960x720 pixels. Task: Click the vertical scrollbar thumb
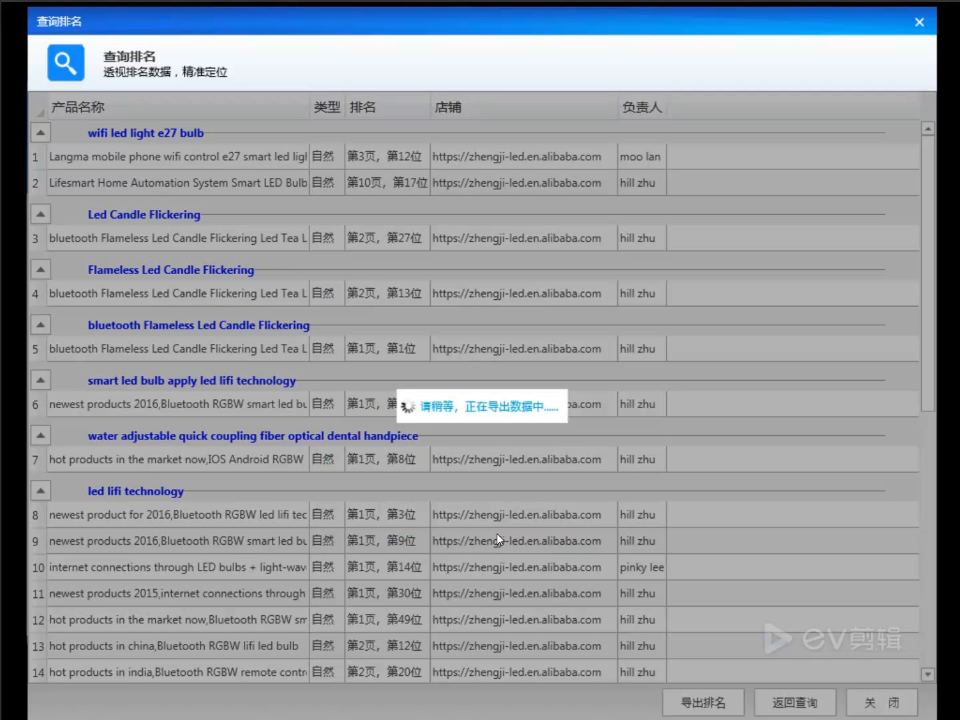(928, 273)
